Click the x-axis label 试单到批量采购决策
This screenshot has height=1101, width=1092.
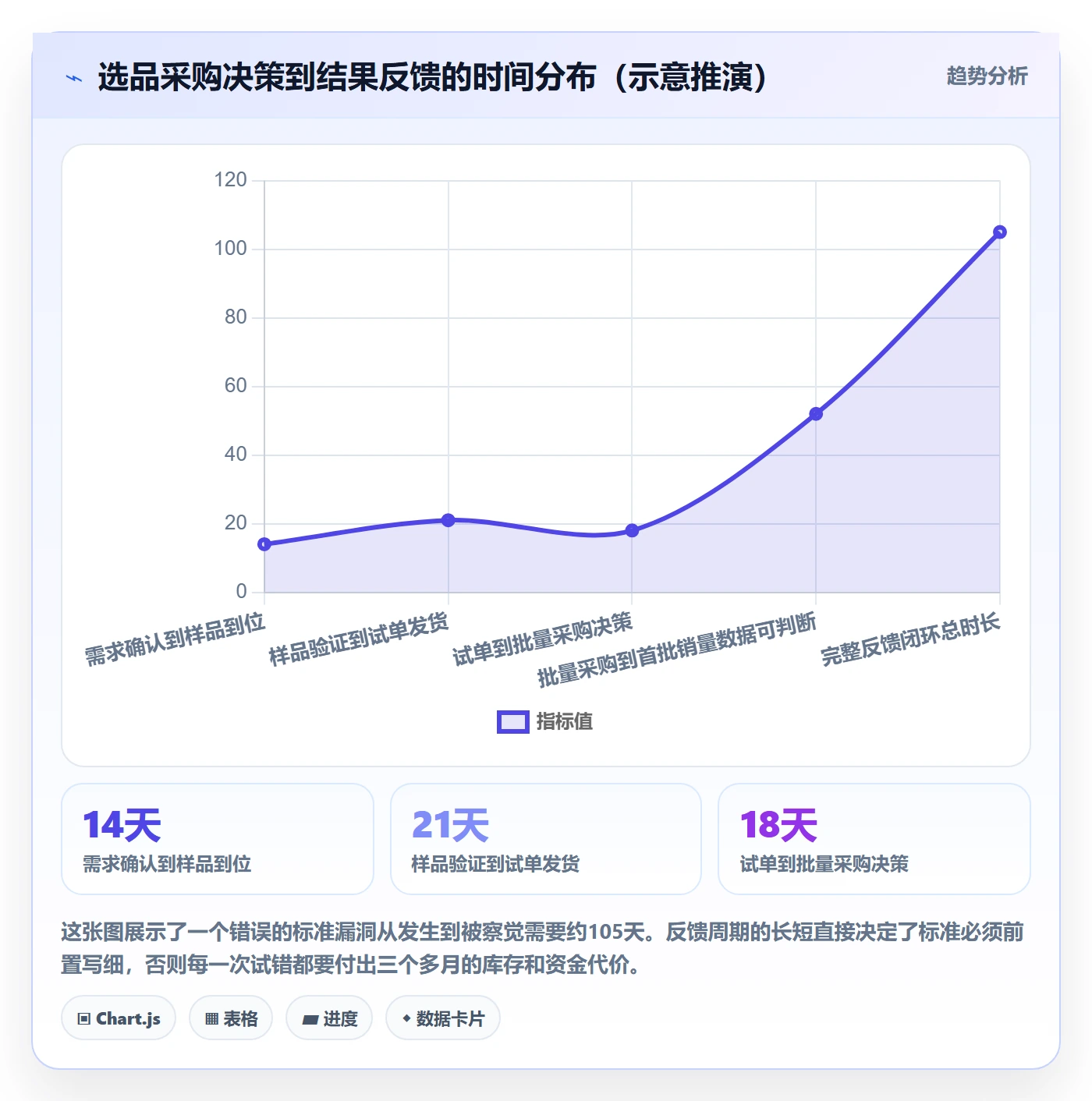tap(543, 639)
